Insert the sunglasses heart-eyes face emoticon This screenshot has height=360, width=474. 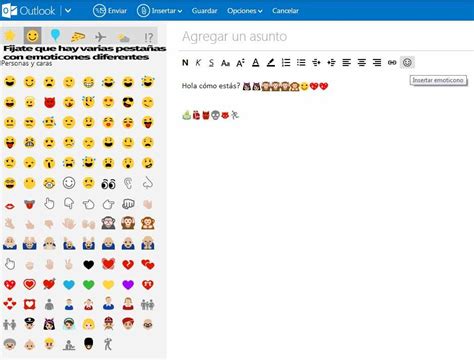coord(128,102)
